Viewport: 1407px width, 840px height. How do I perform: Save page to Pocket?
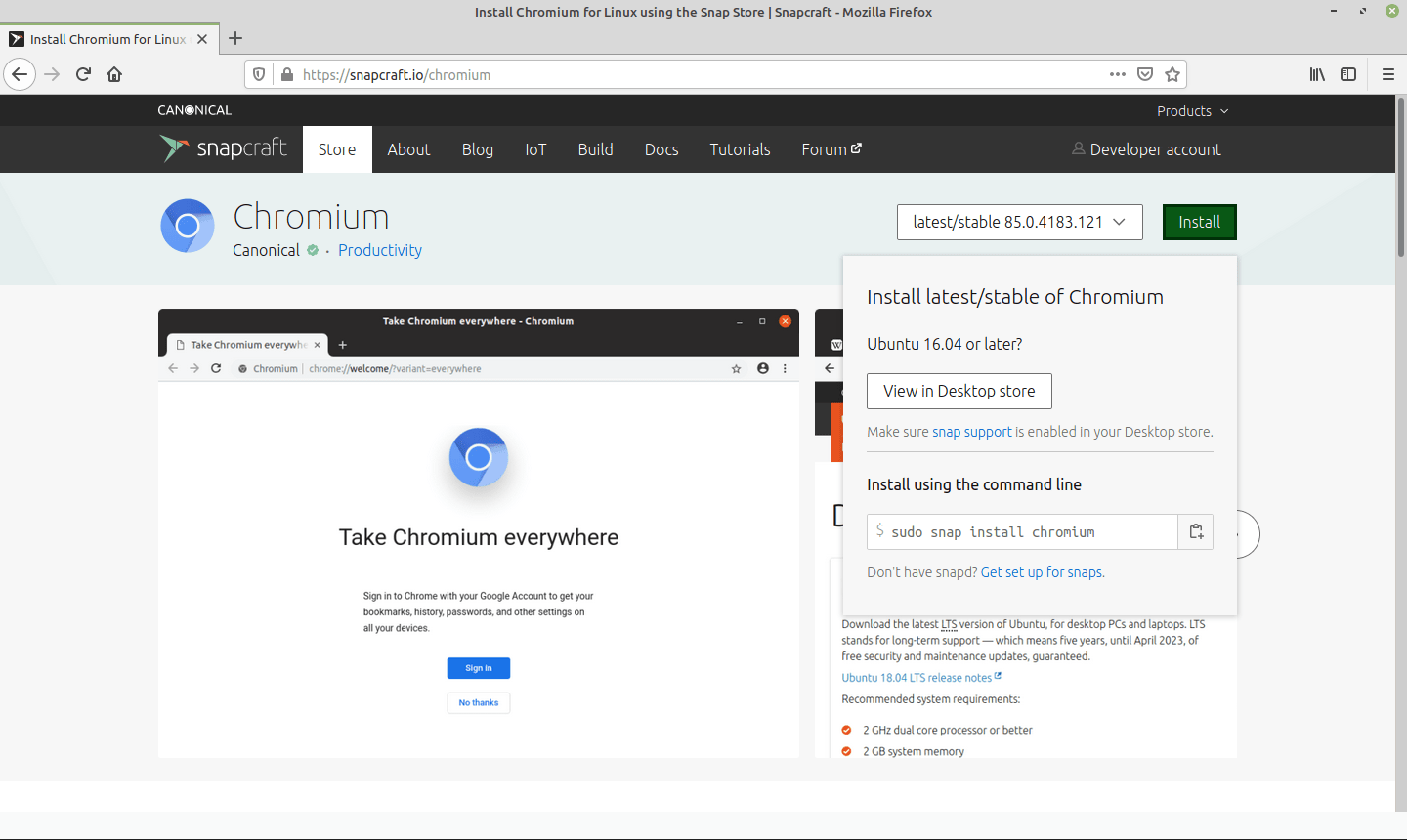(x=1145, y=74)
